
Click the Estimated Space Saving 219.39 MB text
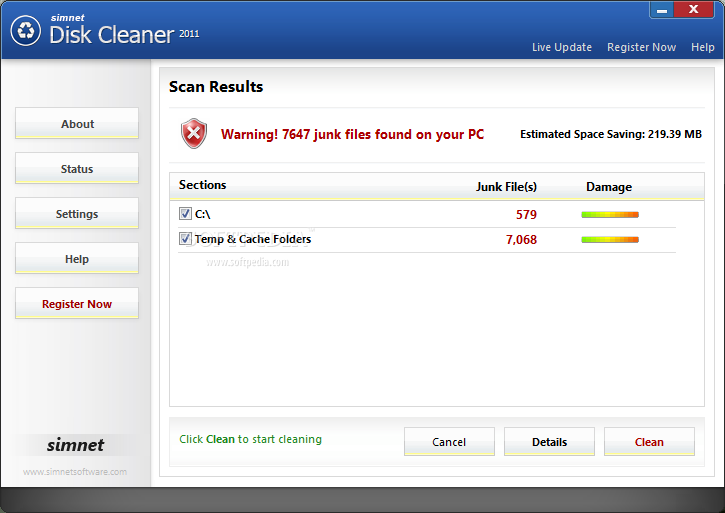point(611,134)
